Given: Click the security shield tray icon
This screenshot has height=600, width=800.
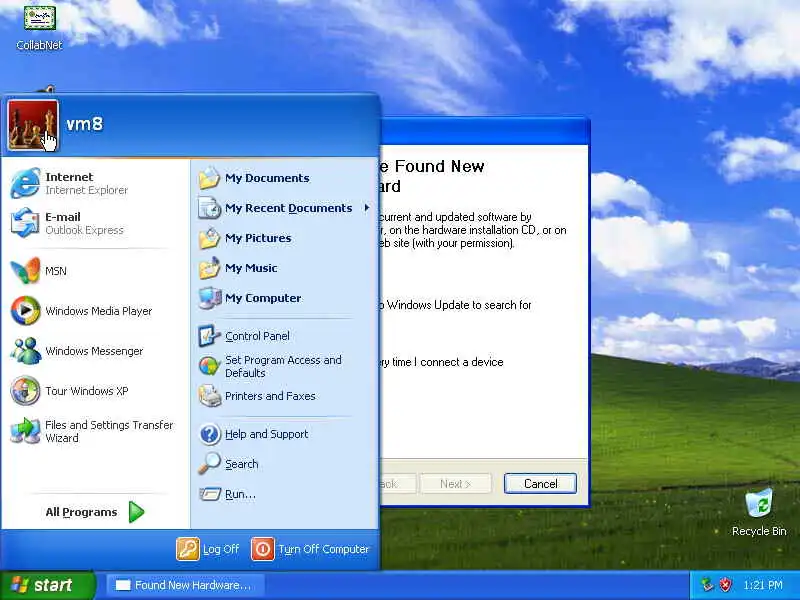Looking at the screenshot, I should (x=726, y=585).
